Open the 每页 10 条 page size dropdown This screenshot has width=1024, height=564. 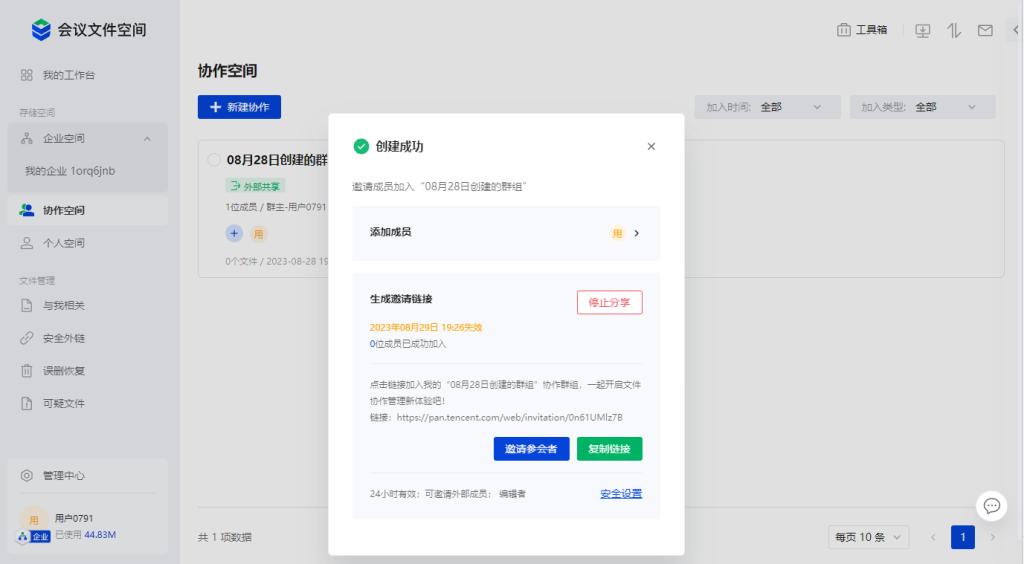pos(868,537)
